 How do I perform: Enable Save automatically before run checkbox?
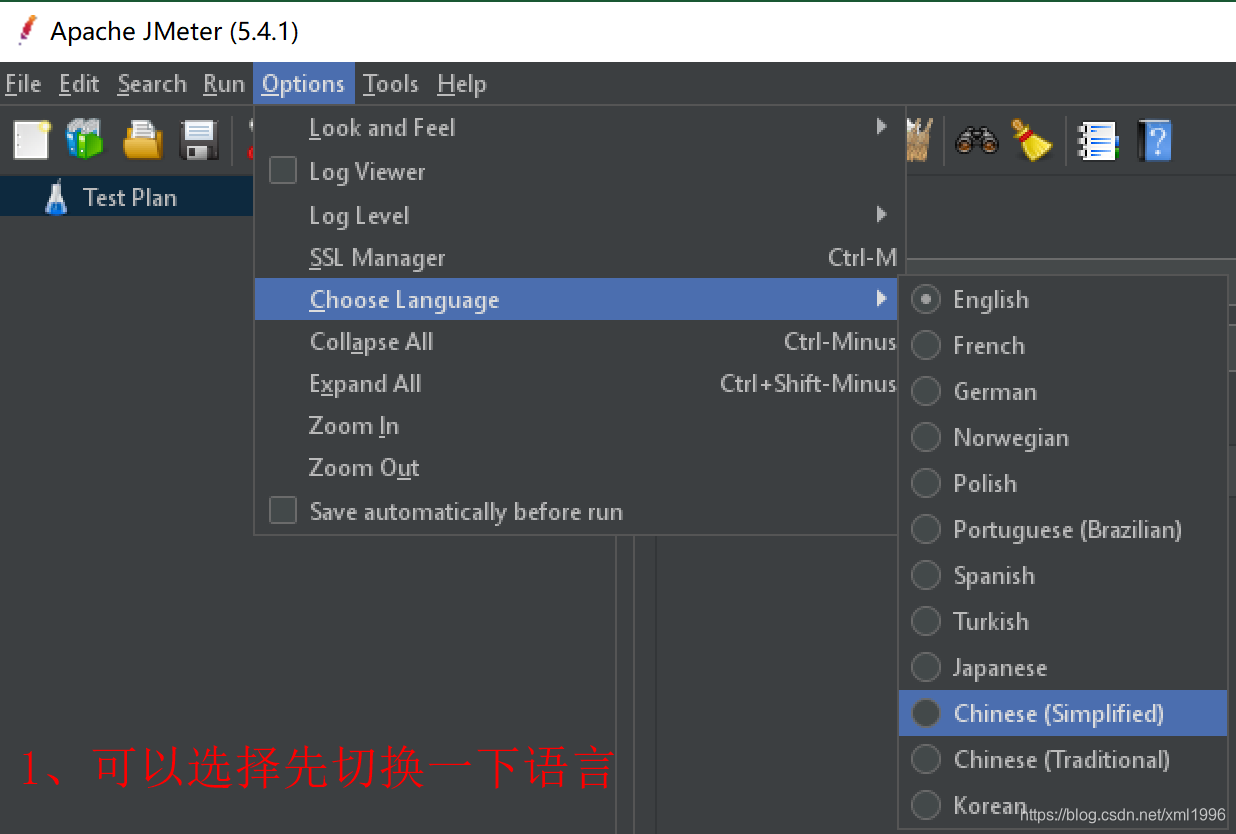click(283, 511)
